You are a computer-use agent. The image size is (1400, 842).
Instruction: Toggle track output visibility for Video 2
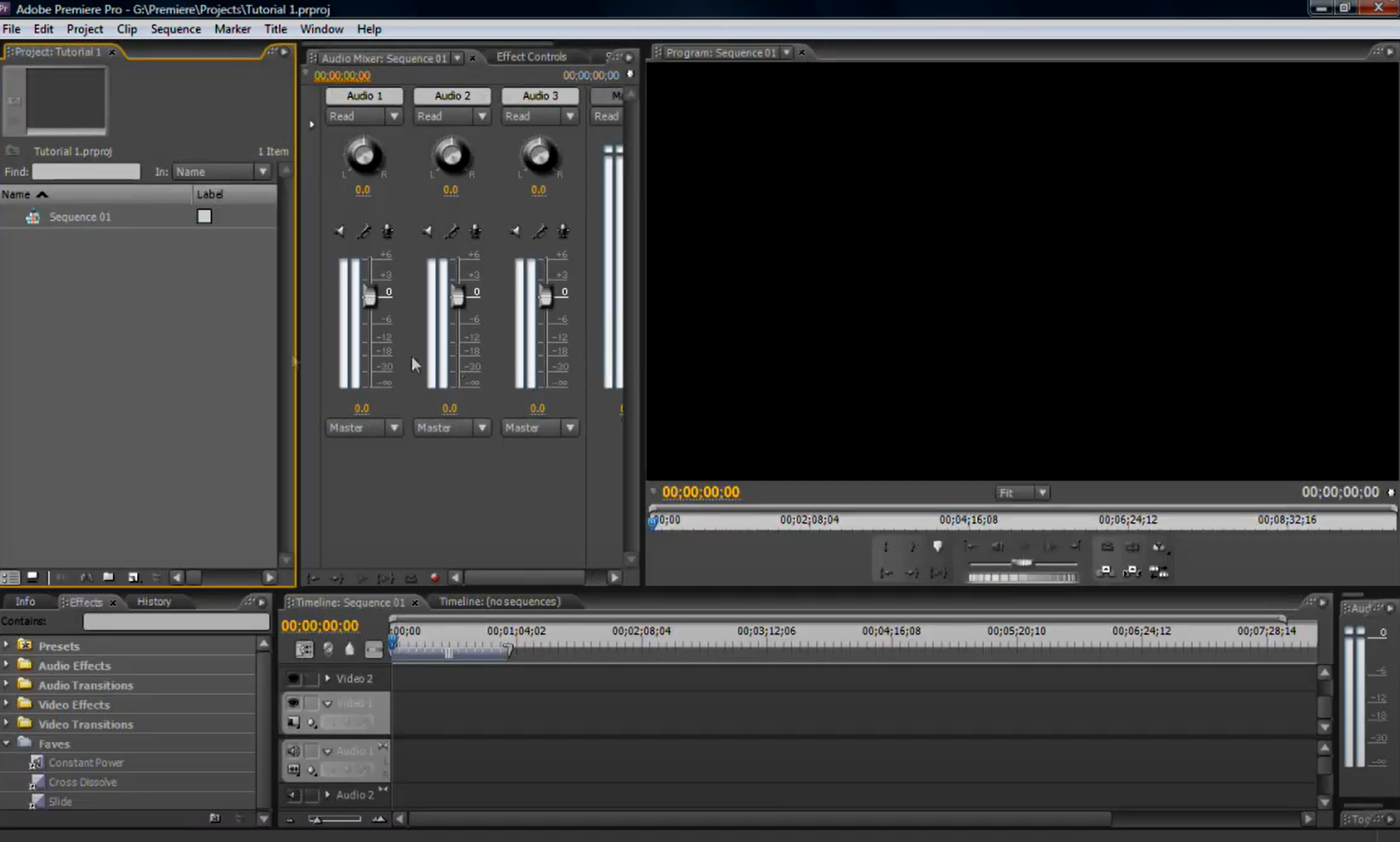(x=293, y=678)
